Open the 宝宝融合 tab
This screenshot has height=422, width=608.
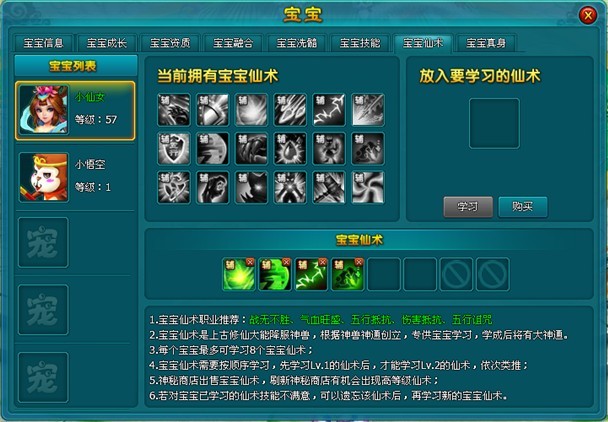(x=233, y=43)
